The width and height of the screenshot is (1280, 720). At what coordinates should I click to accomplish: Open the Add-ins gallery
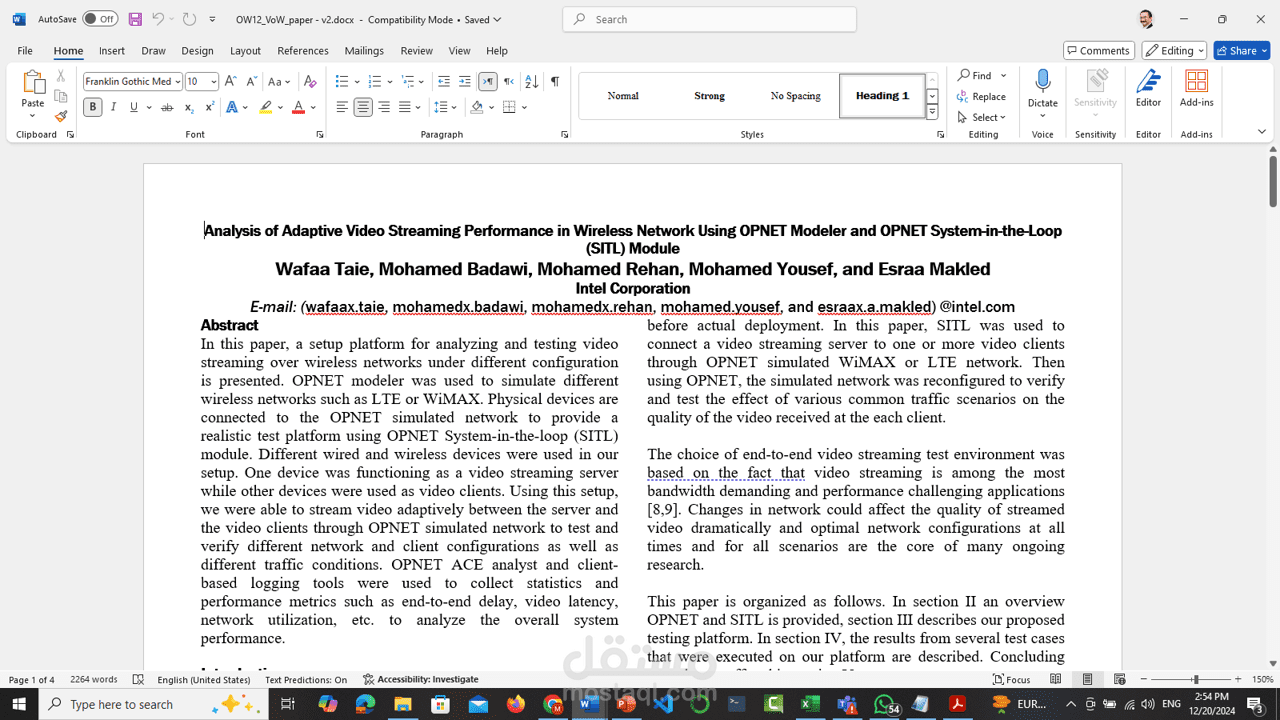coord(1196,89)
